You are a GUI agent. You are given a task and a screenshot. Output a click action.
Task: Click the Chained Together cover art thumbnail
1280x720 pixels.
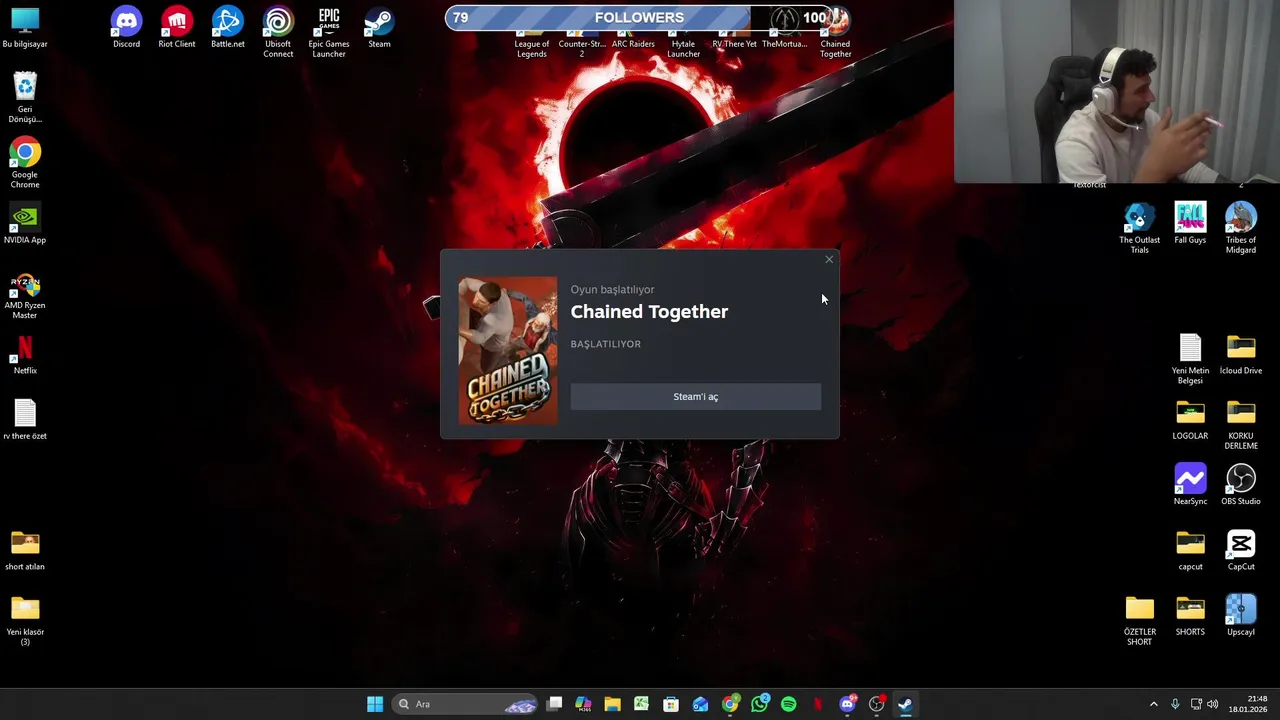tap(508, 351)
